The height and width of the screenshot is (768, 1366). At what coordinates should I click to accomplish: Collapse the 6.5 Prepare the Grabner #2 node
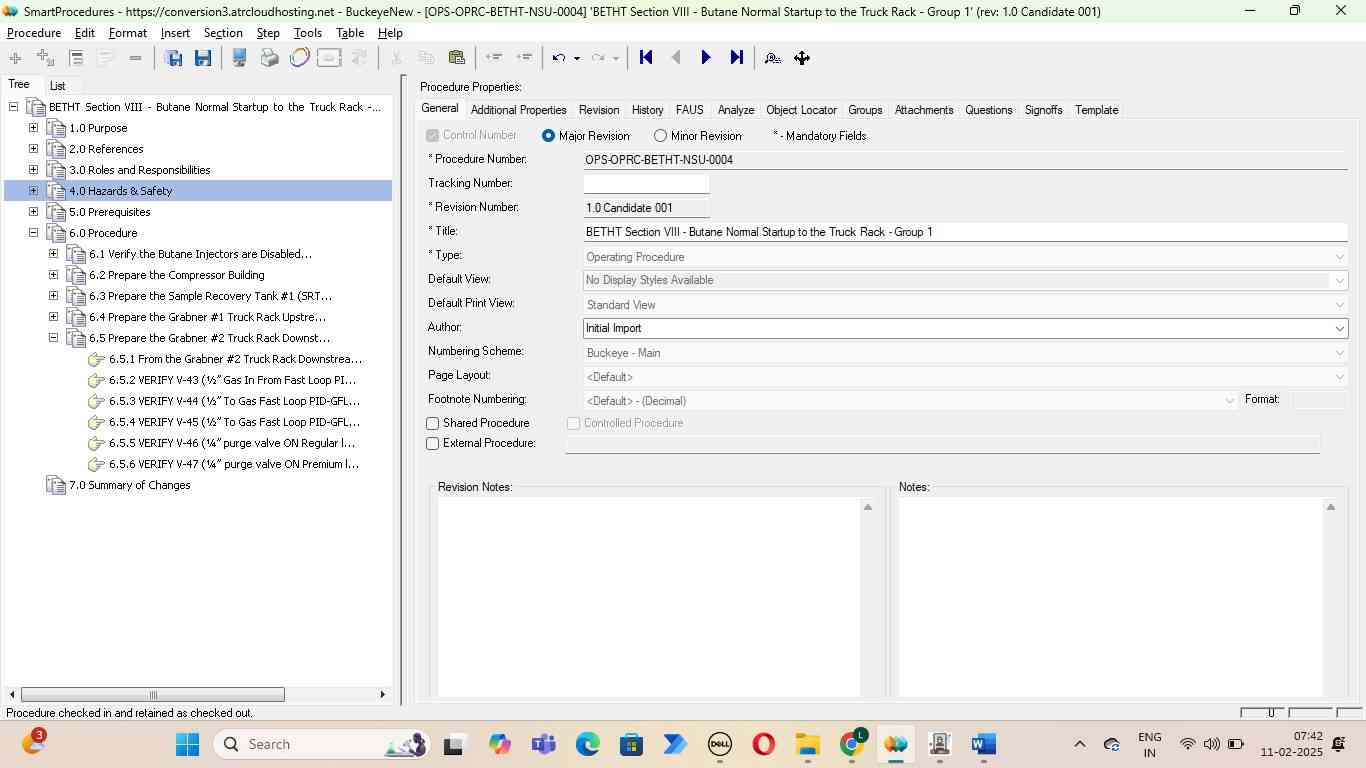[x=53, y=338]
